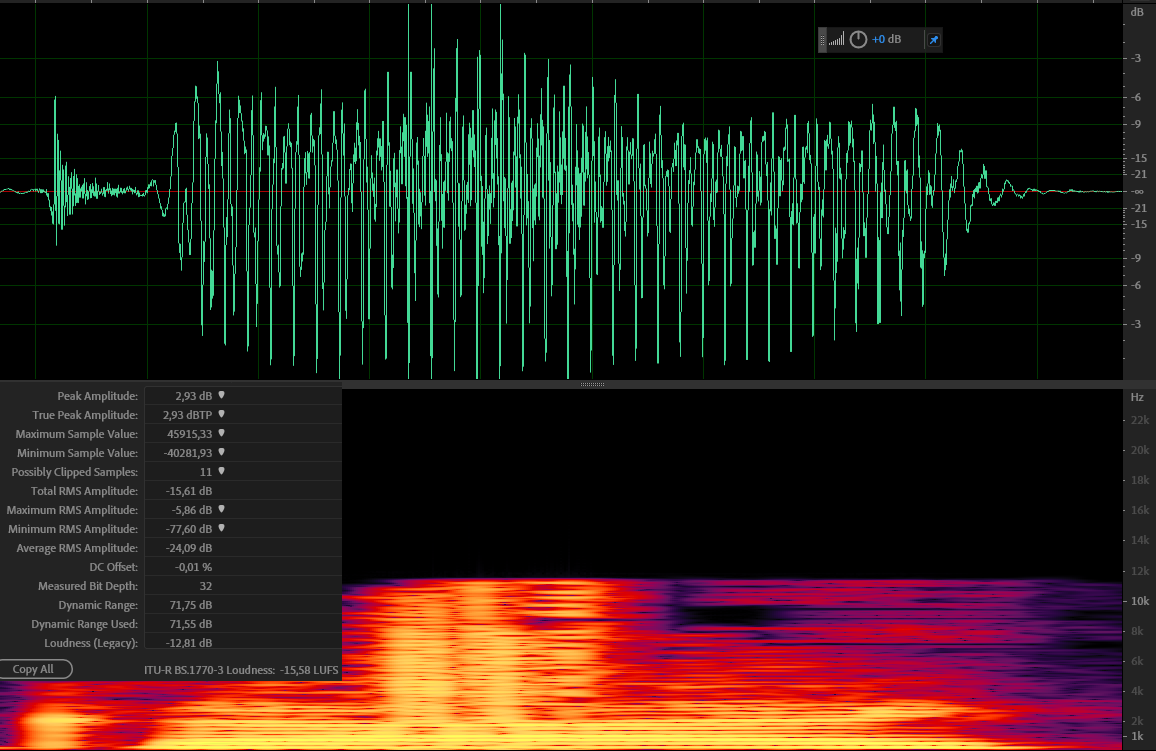Click the DC Offset value field
The width and height of the screenshot is (1156, 751).
tap(192, 567)
